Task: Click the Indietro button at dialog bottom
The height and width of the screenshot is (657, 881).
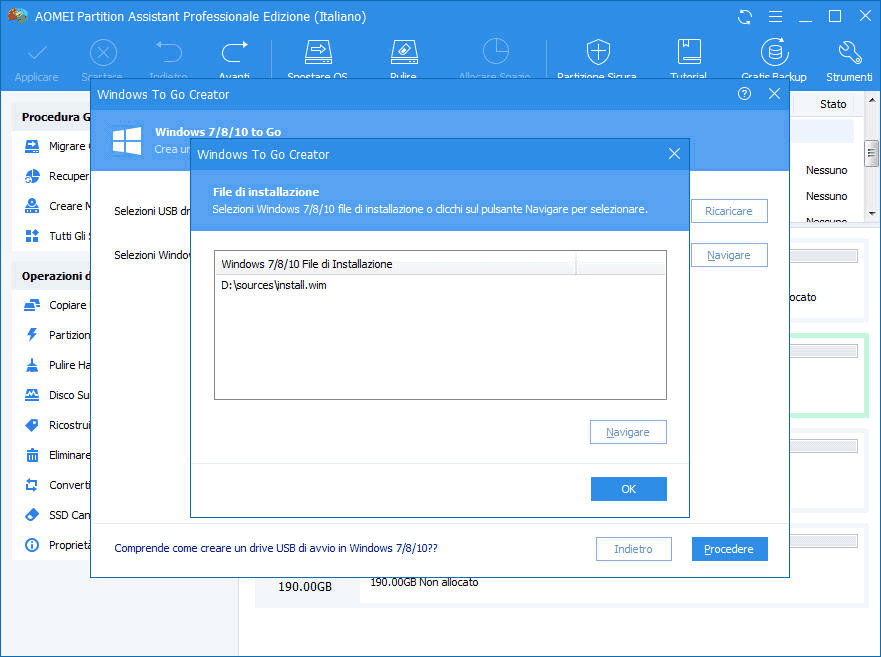Action: [634, 549]
